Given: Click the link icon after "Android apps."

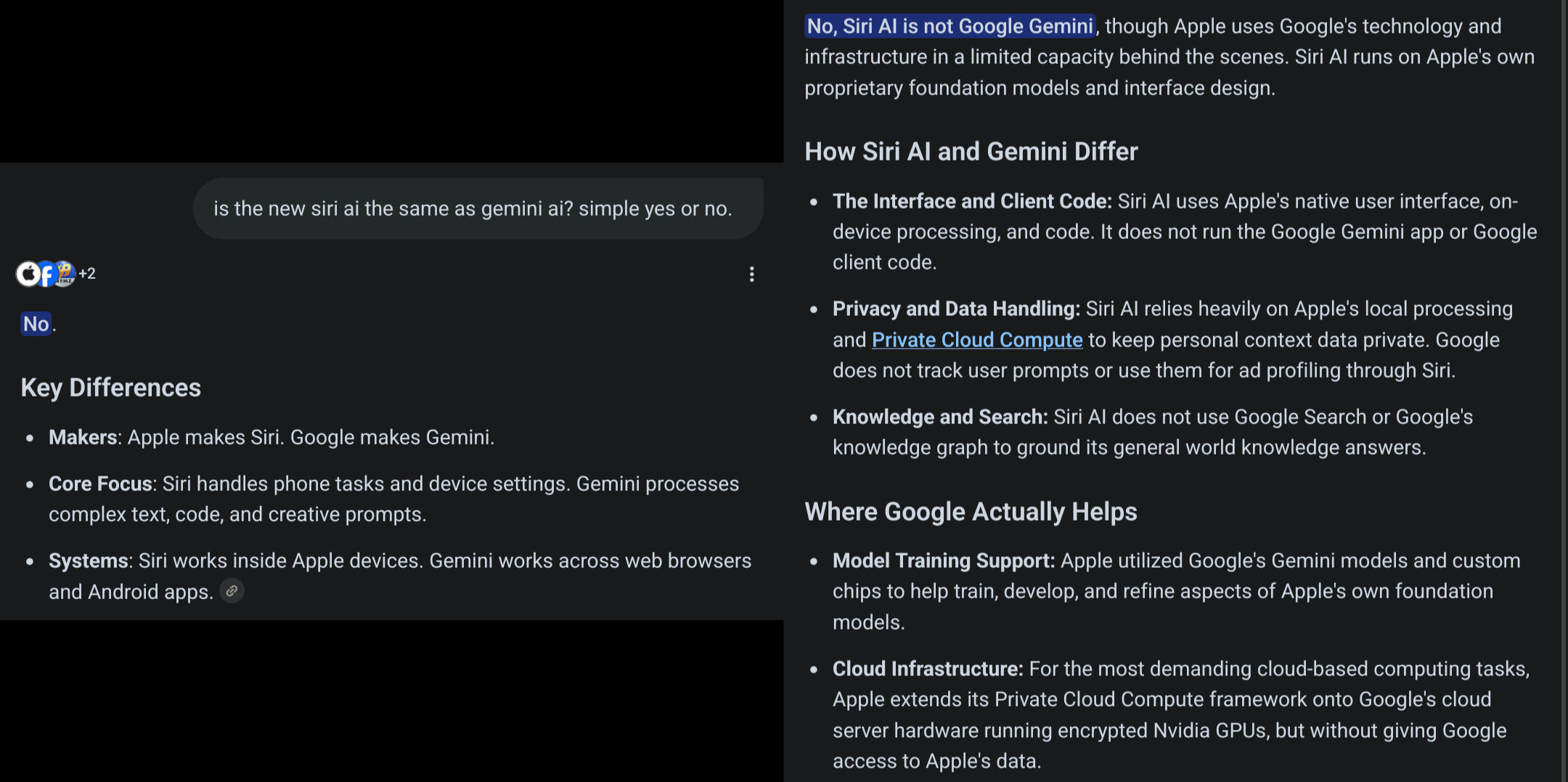Looking at the screenshot, I should 232,591.
